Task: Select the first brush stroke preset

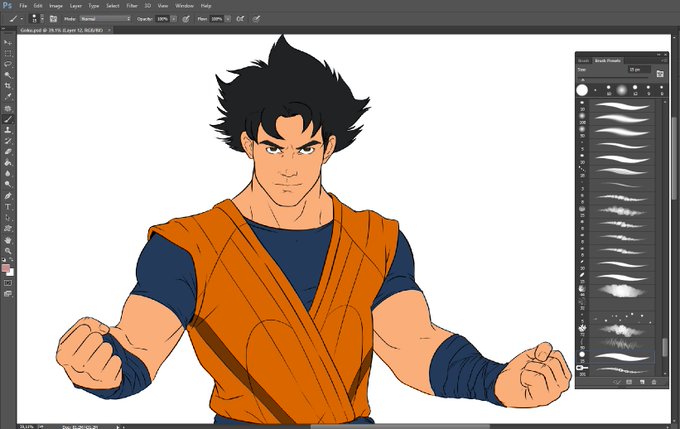Action: (621, 106)
